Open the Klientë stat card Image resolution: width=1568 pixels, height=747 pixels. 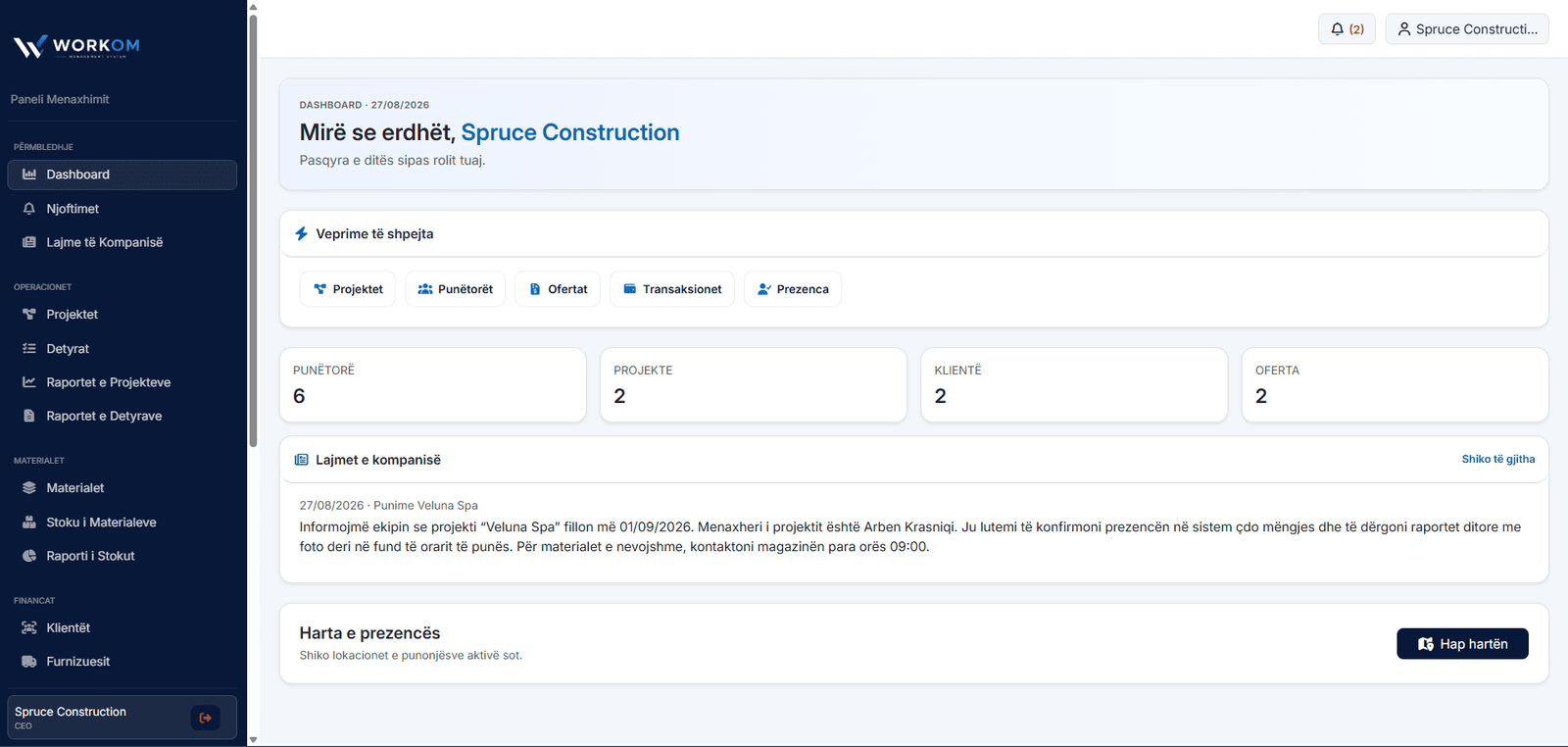pos(1074,385)
